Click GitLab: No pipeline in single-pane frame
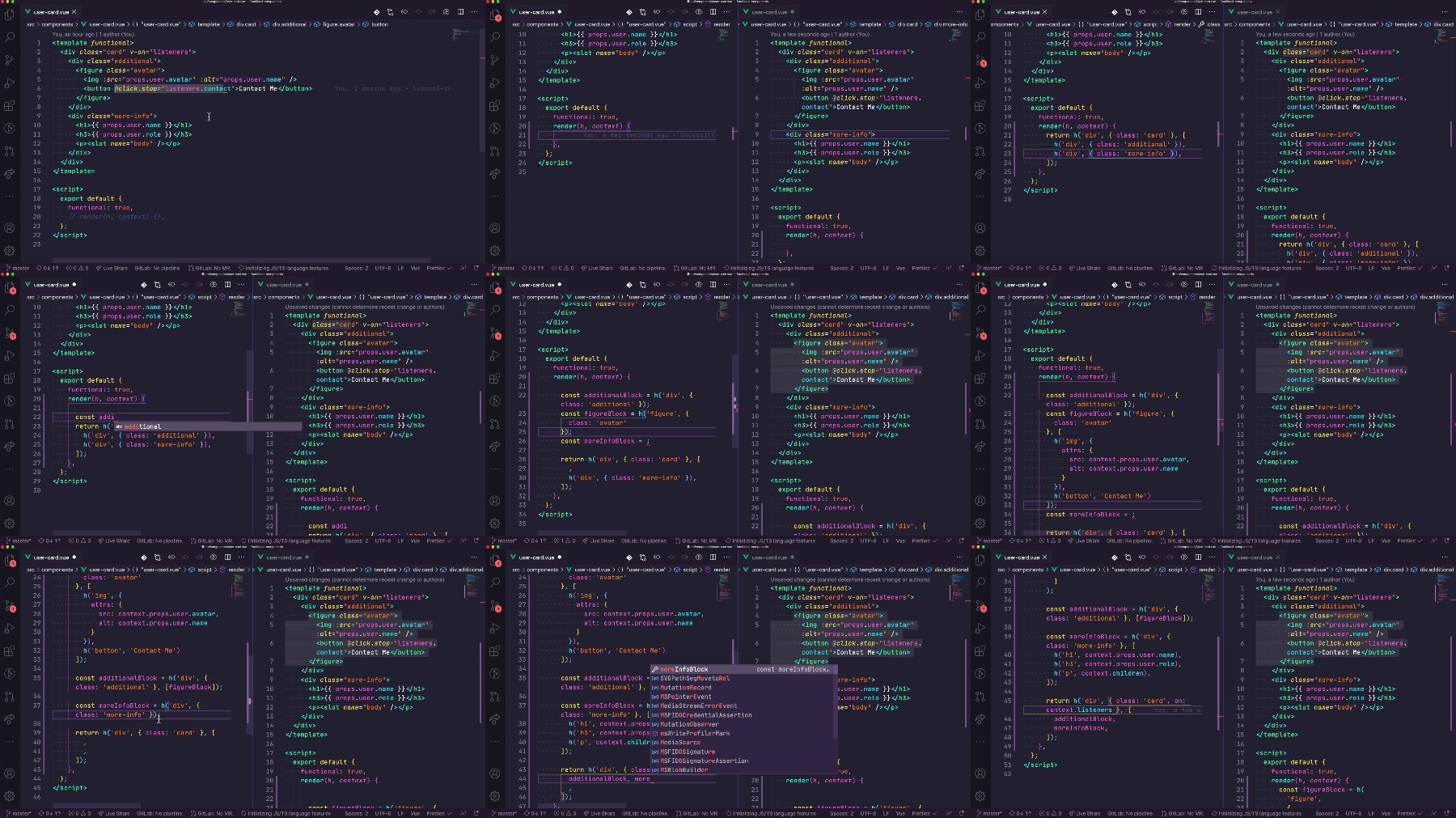The image size is (1456, 818). (x=158, y=268)
